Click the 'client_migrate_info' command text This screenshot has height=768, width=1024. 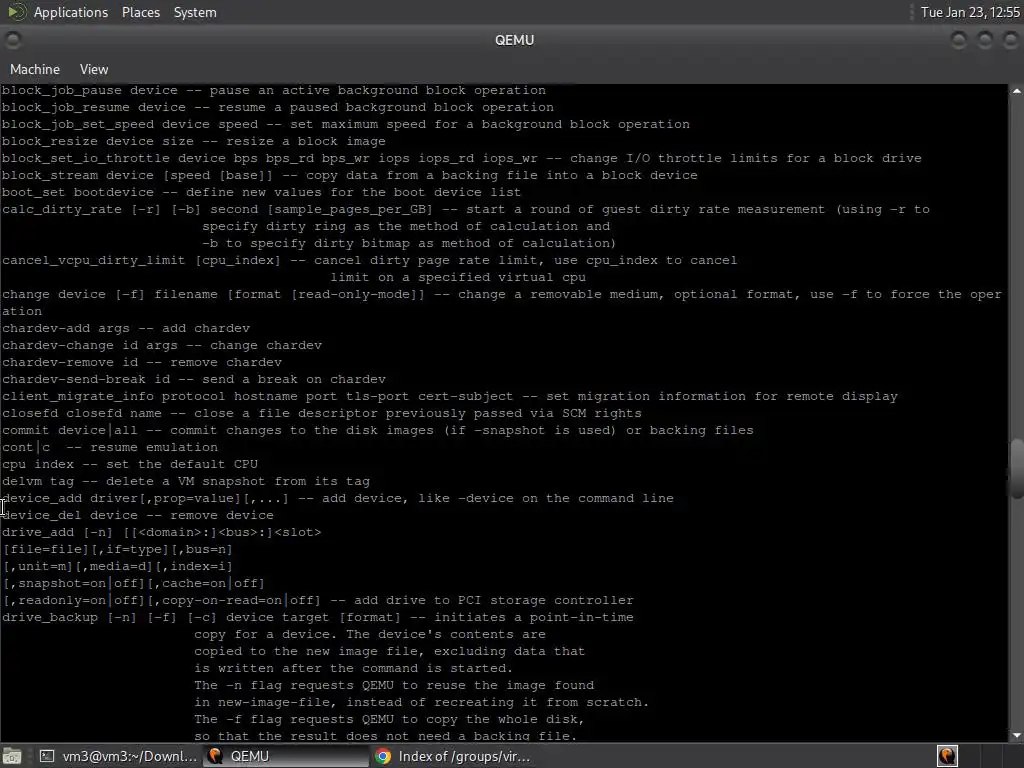coord(78,396)
